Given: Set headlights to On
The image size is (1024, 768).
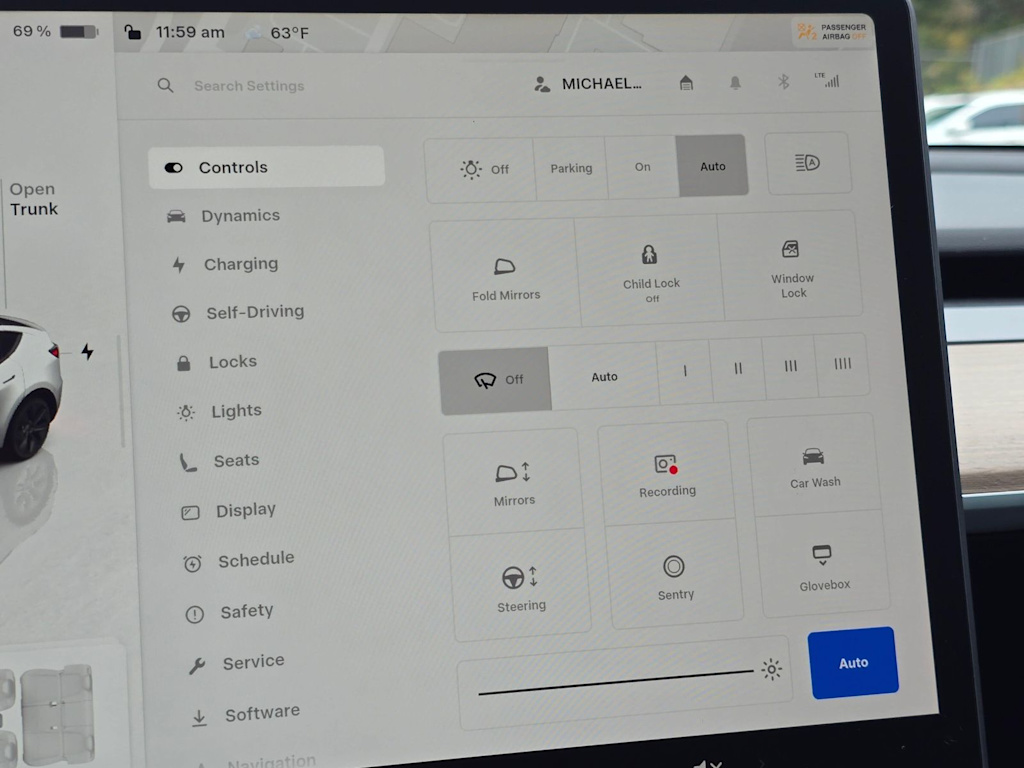Looking at the screenshot, I should coord(643,167).
